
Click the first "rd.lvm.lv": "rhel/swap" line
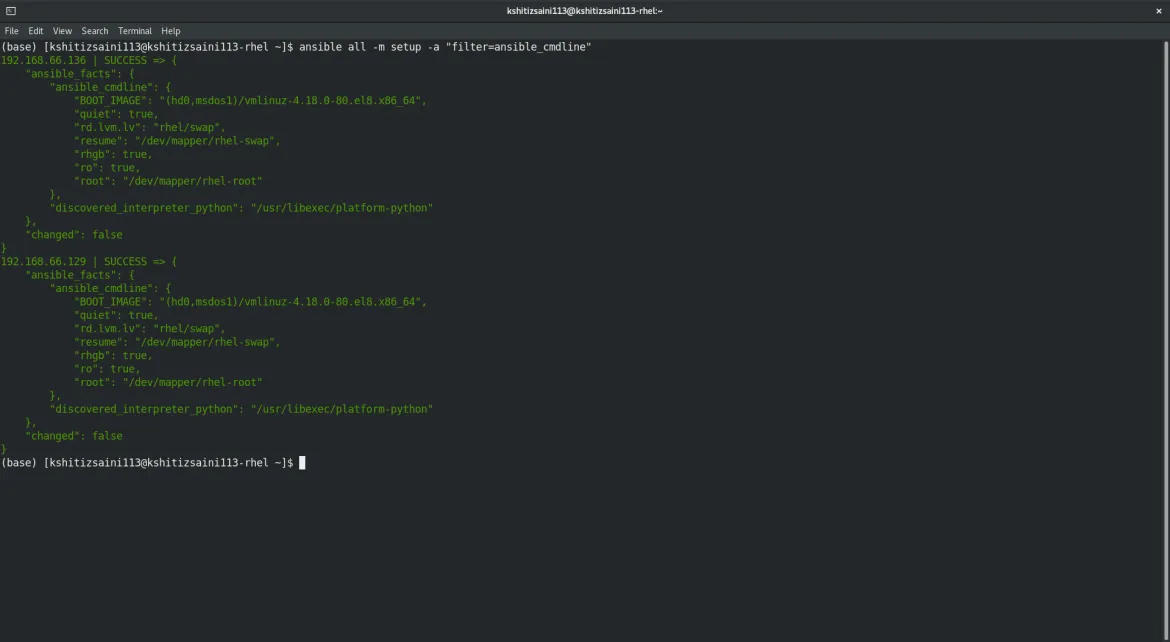point(150,127)
